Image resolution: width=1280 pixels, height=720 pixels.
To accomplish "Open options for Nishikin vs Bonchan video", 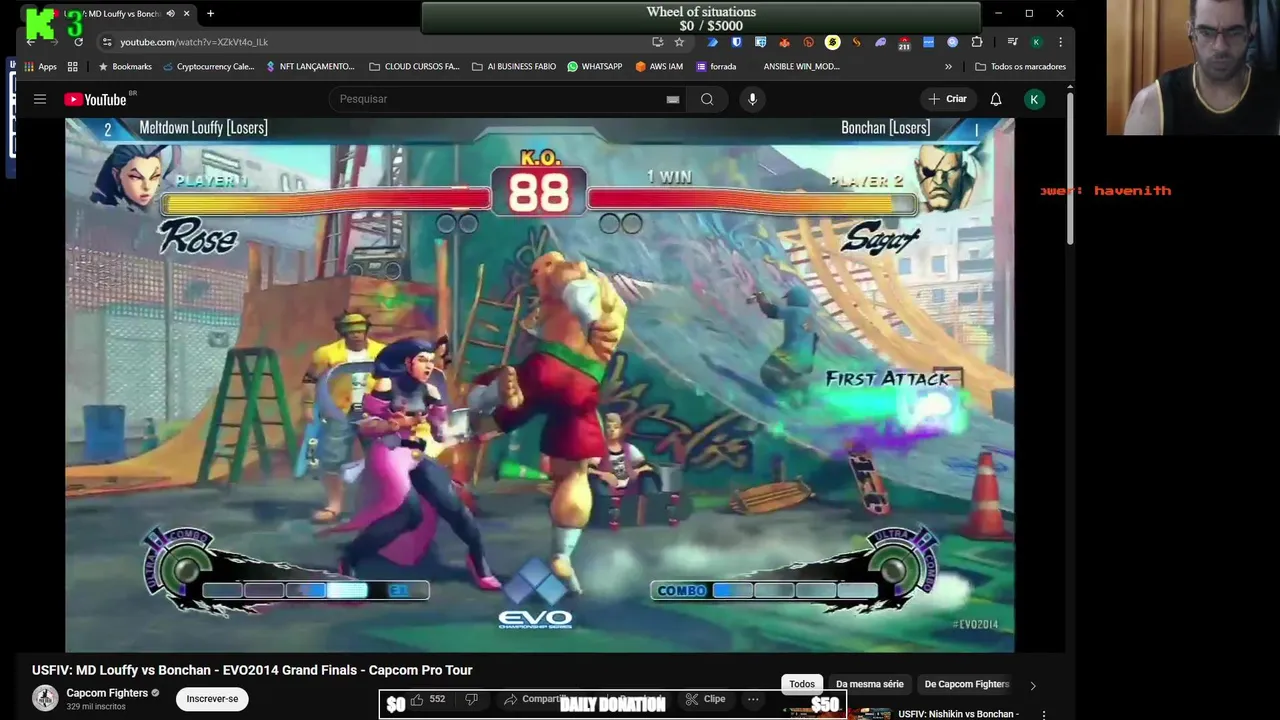I will tap(1044, 714).
